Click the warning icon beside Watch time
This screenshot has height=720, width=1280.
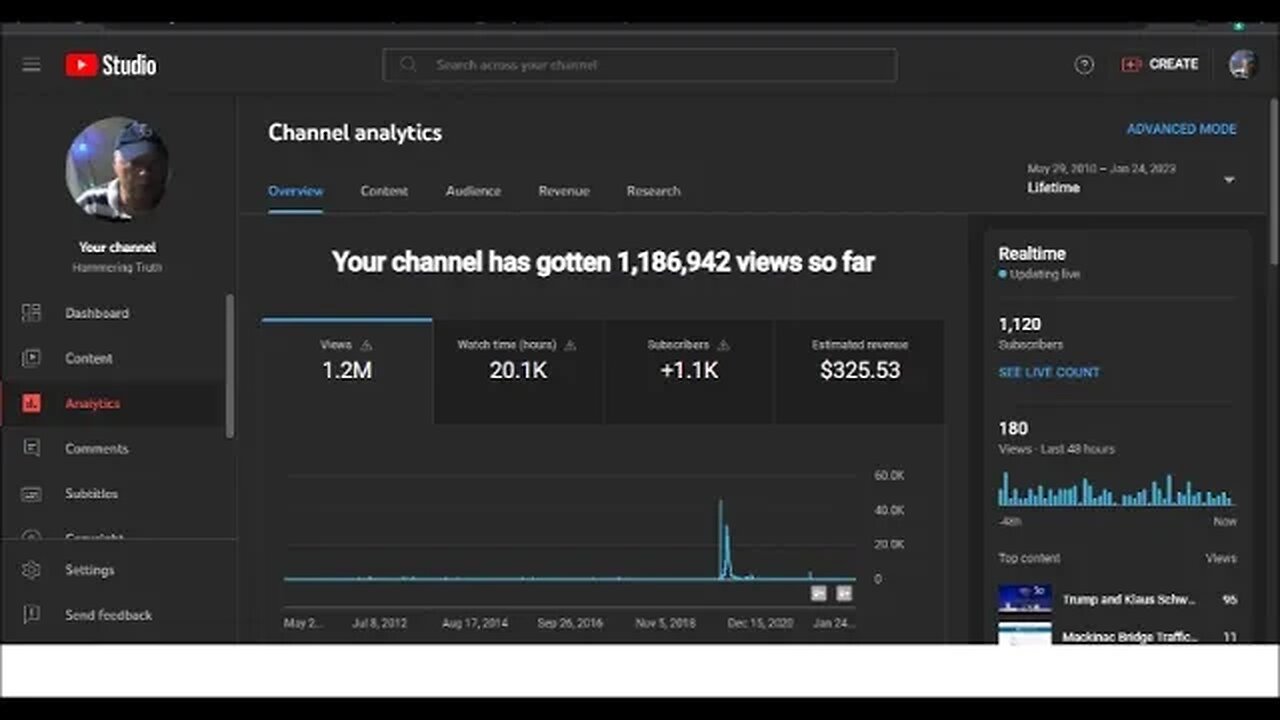click(x=570, y=345)
